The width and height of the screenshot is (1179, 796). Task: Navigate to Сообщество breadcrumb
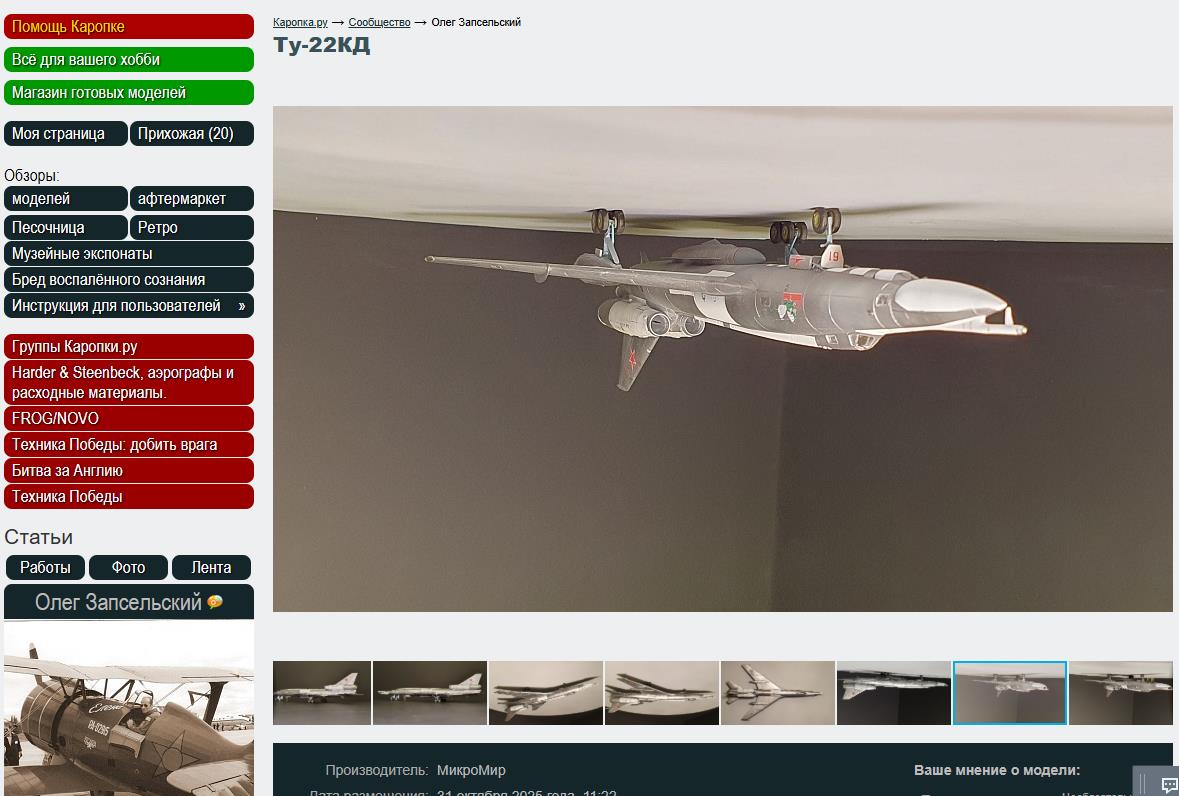pos(379,22)
